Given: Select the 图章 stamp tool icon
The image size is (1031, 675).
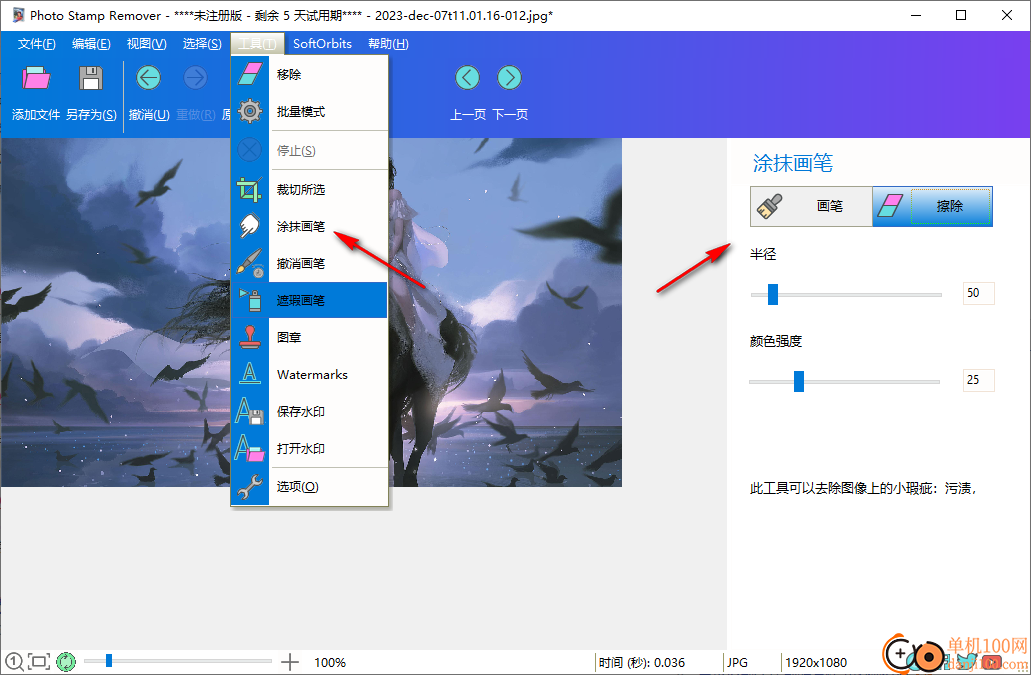Looking at the screenshot, I should pos(250,337).
